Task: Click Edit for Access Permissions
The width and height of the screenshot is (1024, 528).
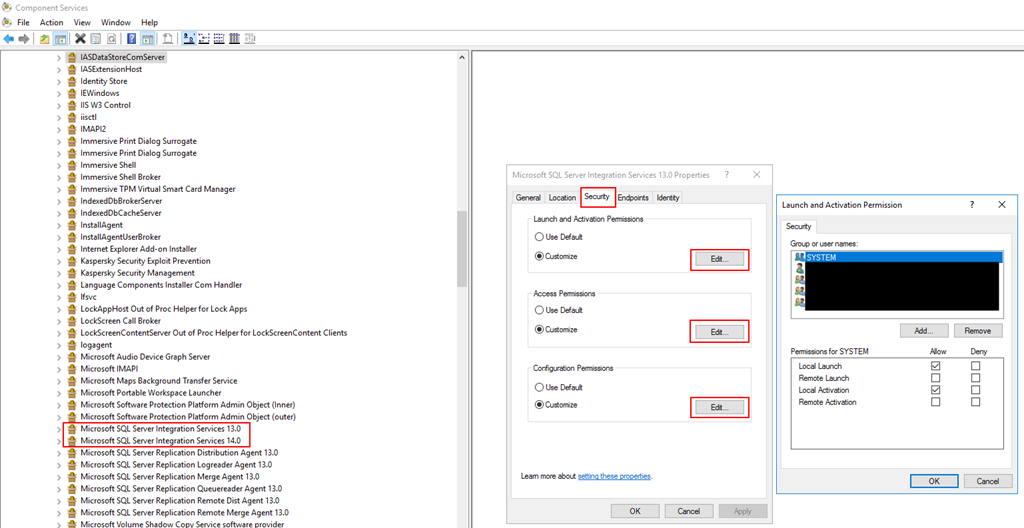Action: point(719,332)
